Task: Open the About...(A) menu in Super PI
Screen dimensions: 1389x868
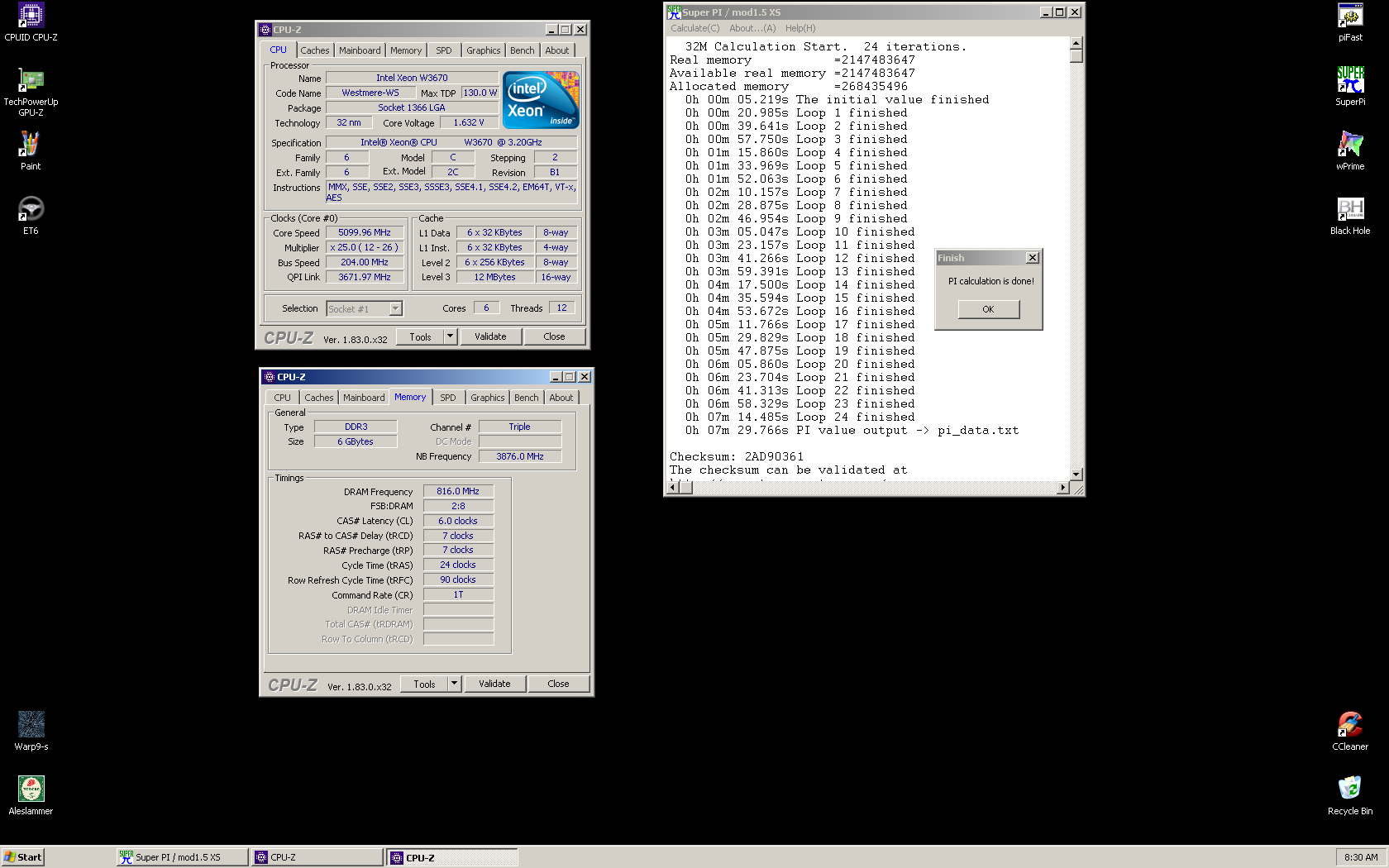Action: [752, 28]
